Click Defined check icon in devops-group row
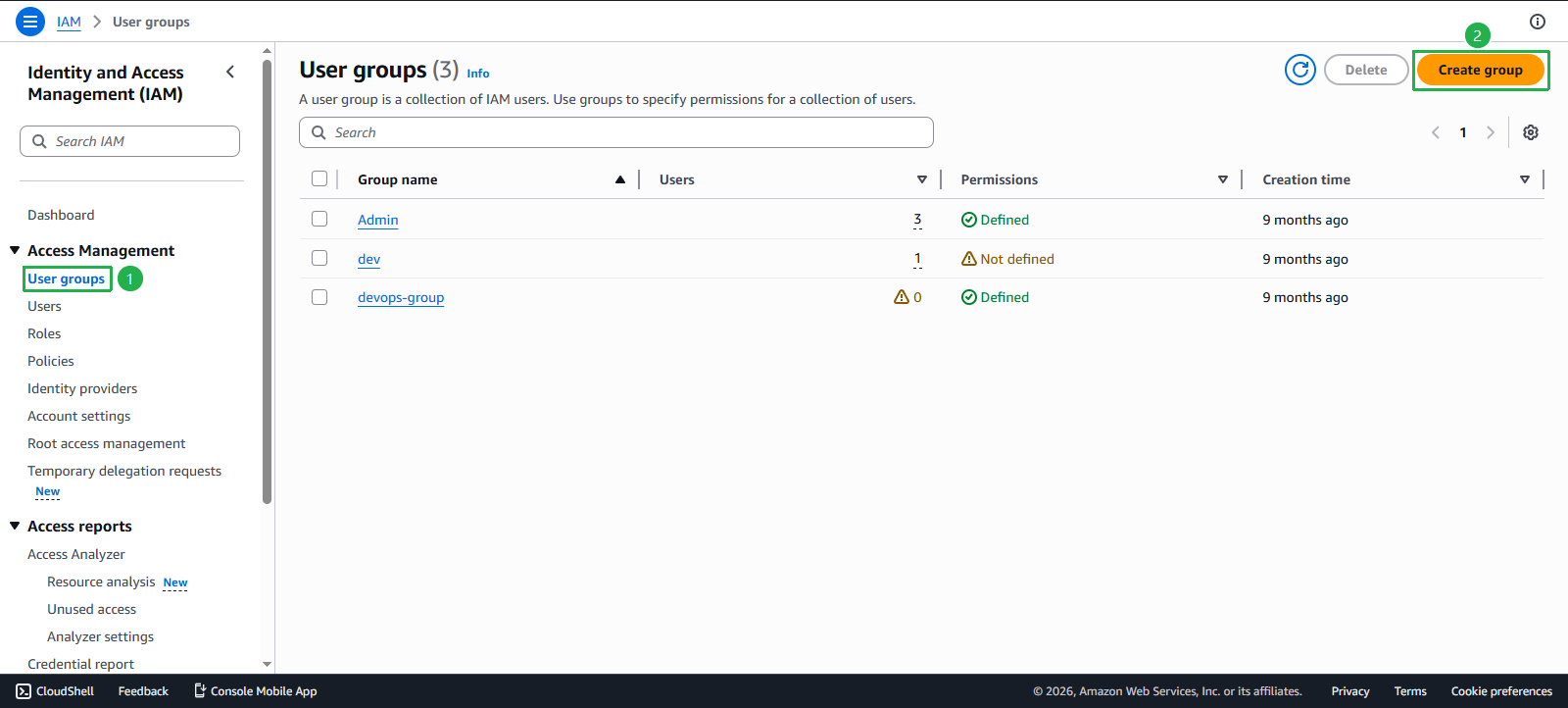1568x708 pixels. click(969, 297)
